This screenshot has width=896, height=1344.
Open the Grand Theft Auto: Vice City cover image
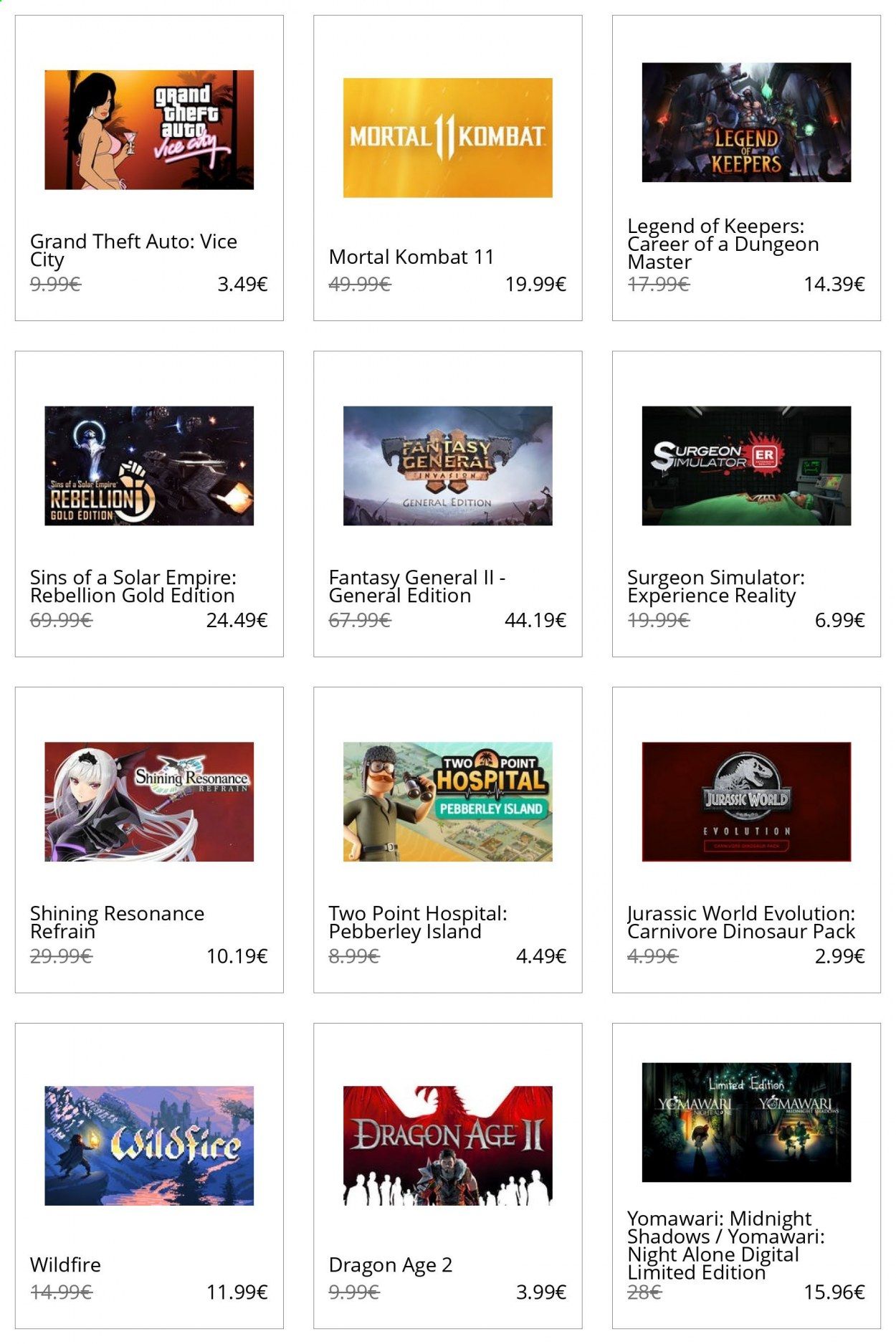(x=149, y=130)
